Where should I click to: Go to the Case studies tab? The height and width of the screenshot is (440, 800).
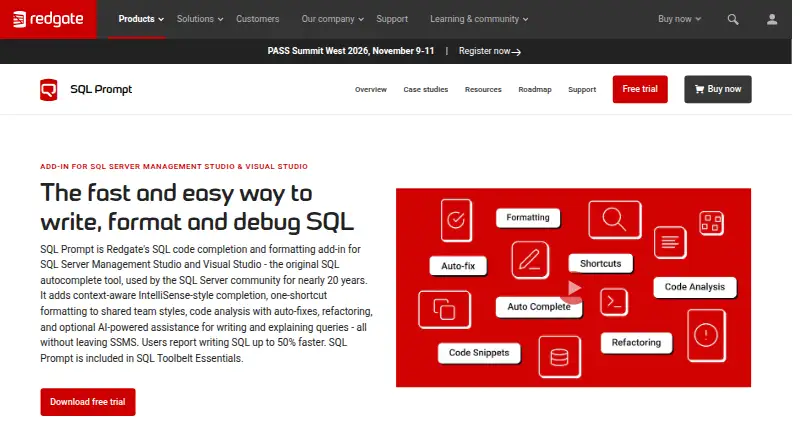(426, 90)
